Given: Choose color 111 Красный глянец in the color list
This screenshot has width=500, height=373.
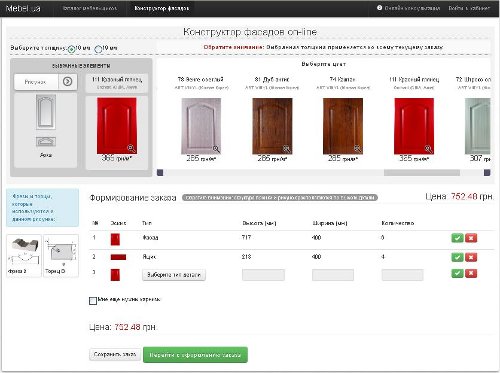Looking at the screenshot, I should click(414, 126).
